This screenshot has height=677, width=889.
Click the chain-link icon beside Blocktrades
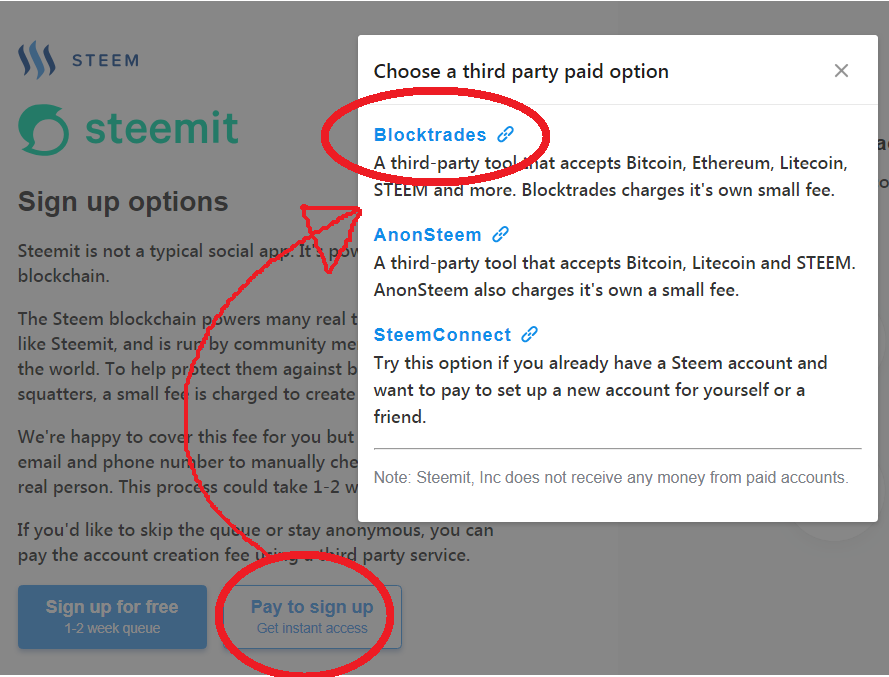[x=505, y=134]
